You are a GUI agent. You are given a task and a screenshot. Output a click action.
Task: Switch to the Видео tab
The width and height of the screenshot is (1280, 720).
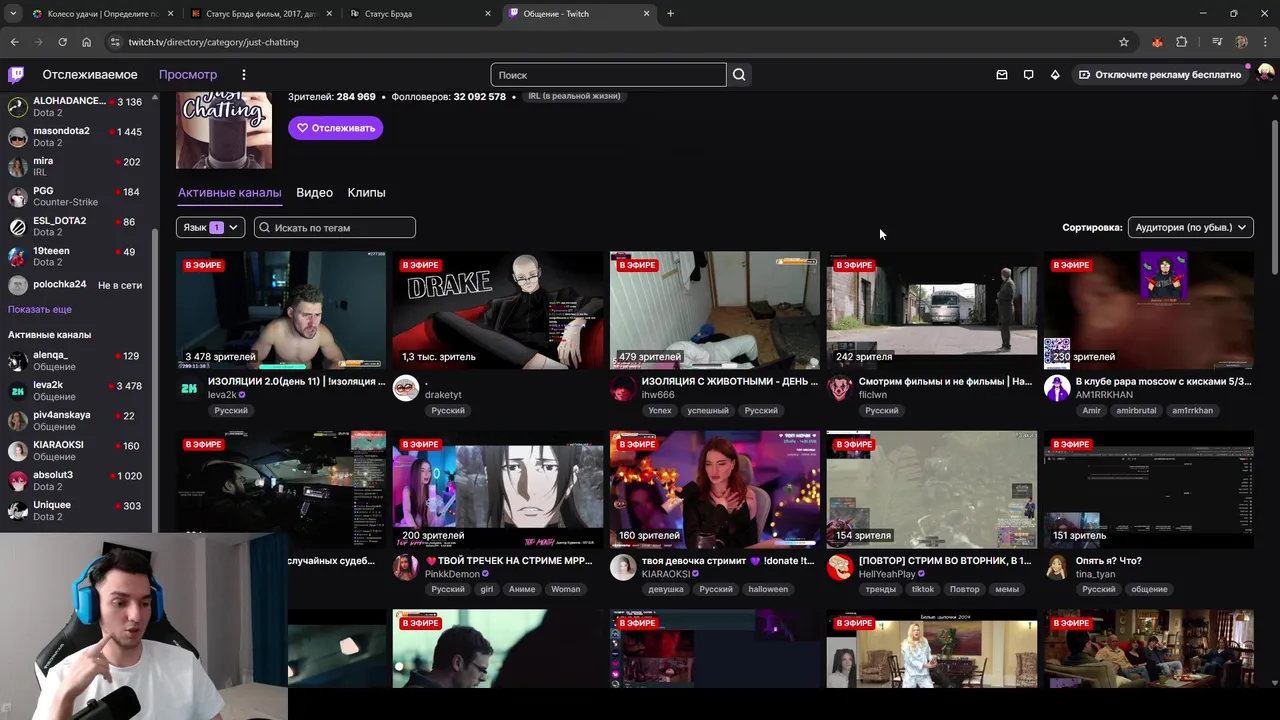click(314, 193)
